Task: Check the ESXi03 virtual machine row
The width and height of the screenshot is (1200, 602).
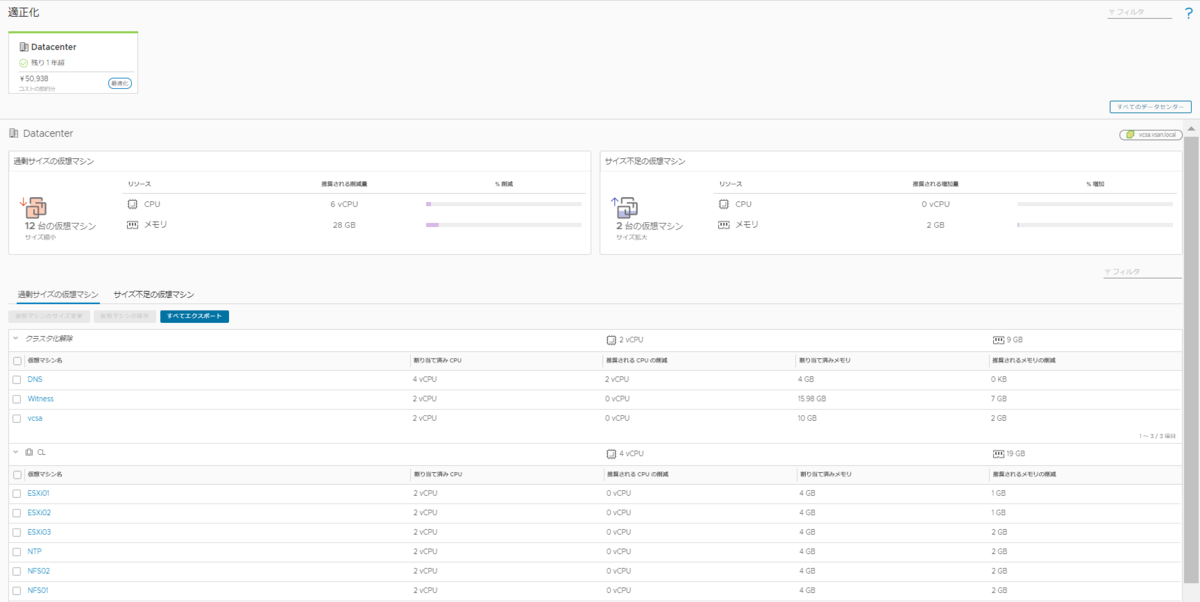Action: click(x=17, y=532)
